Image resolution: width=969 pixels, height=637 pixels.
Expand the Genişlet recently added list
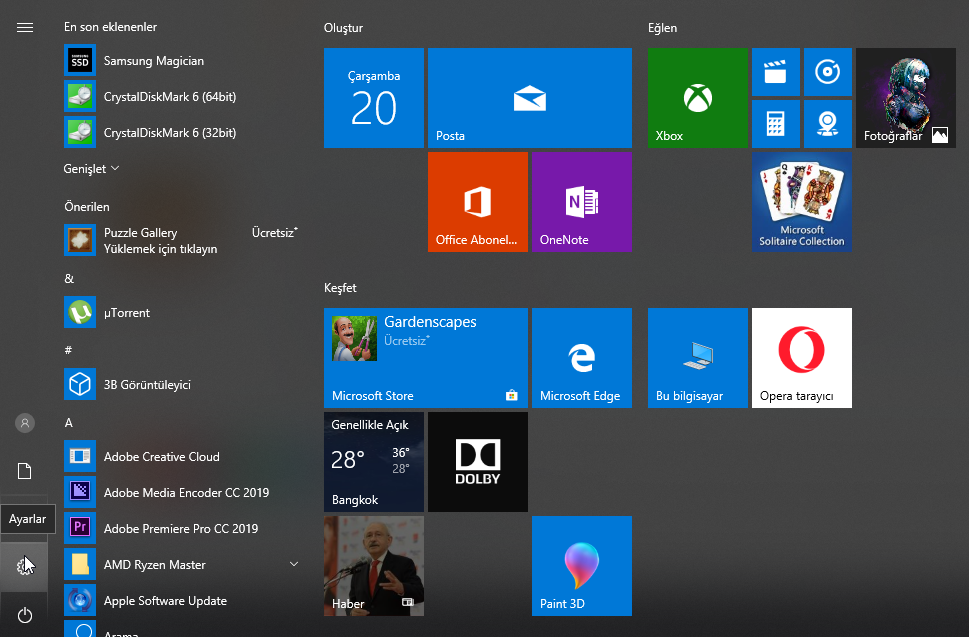[91, 169]
